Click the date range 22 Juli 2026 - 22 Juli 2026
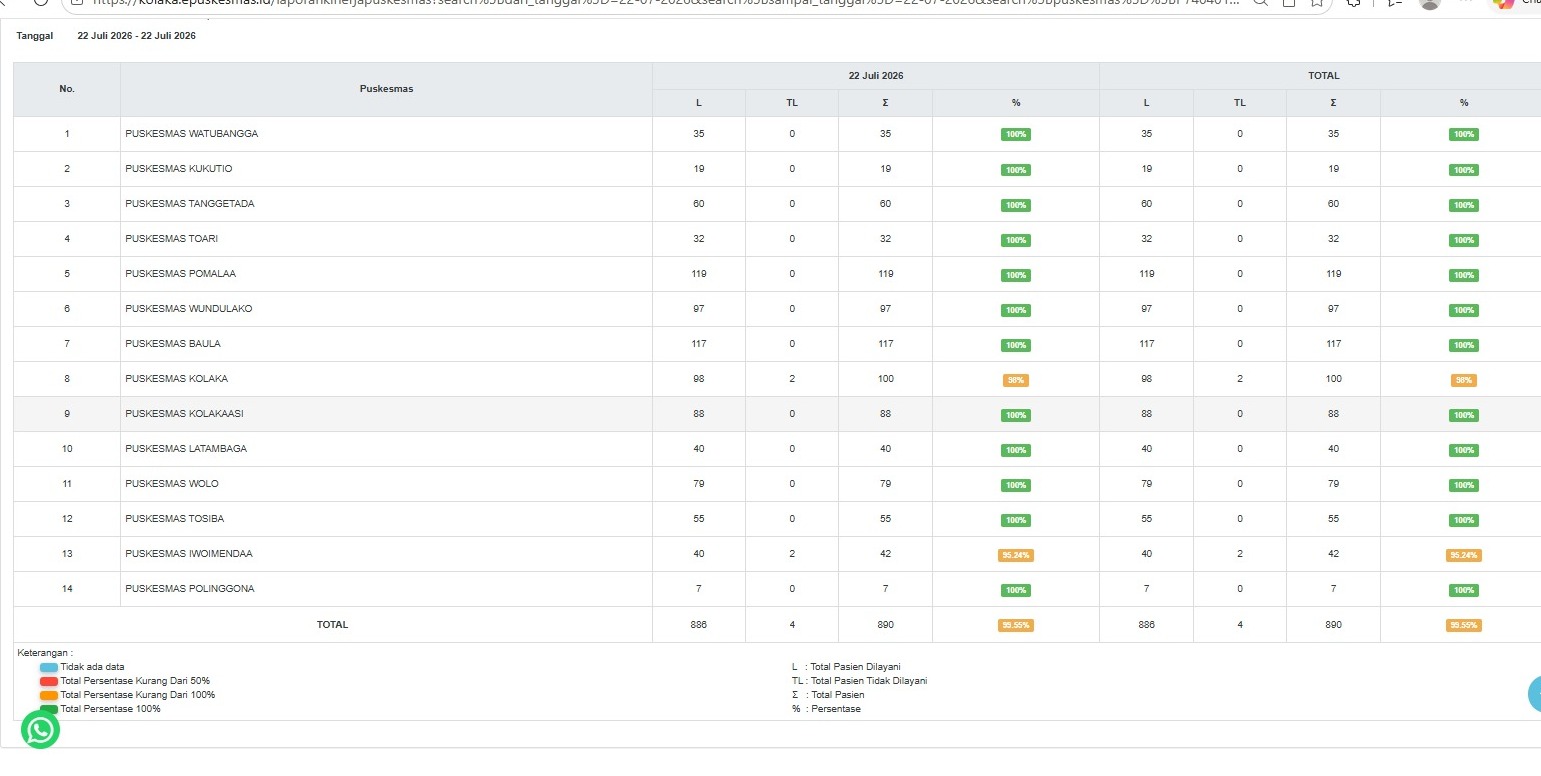The height and width of the screenshot is (776, 1541). pyautogui.click(x=137, y=36)
